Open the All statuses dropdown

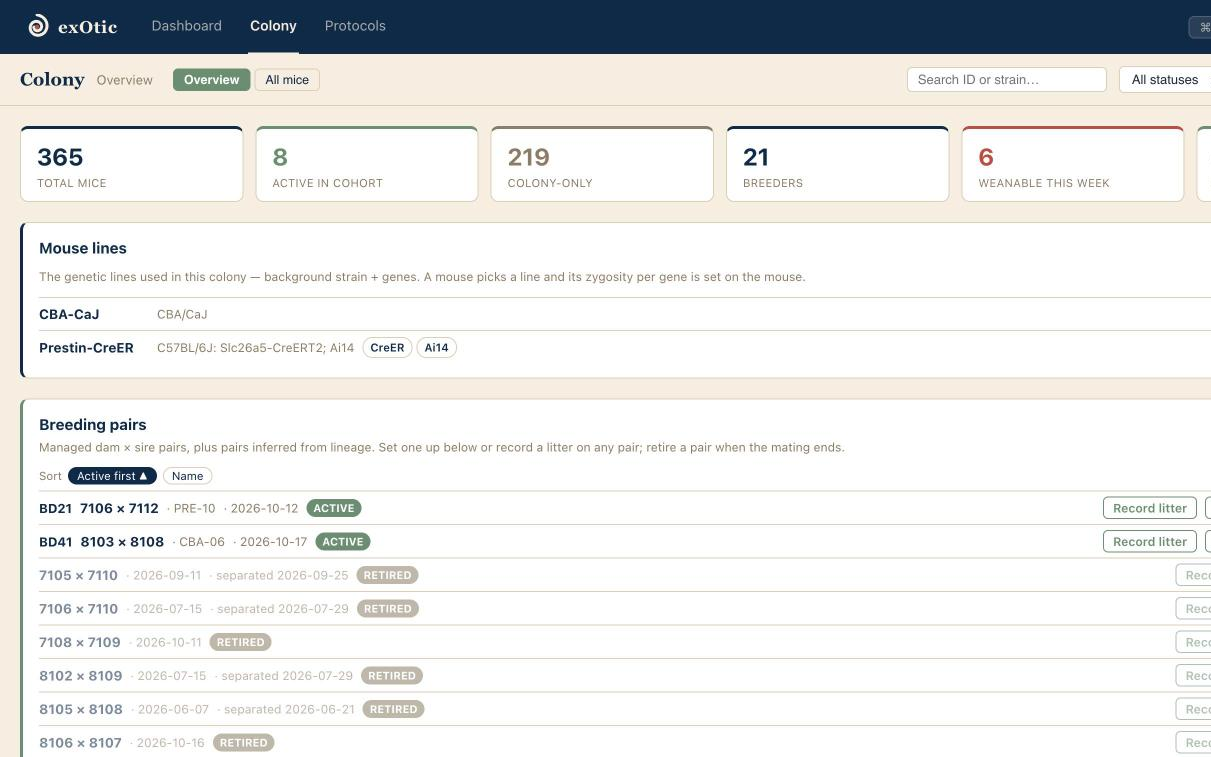1165,80
